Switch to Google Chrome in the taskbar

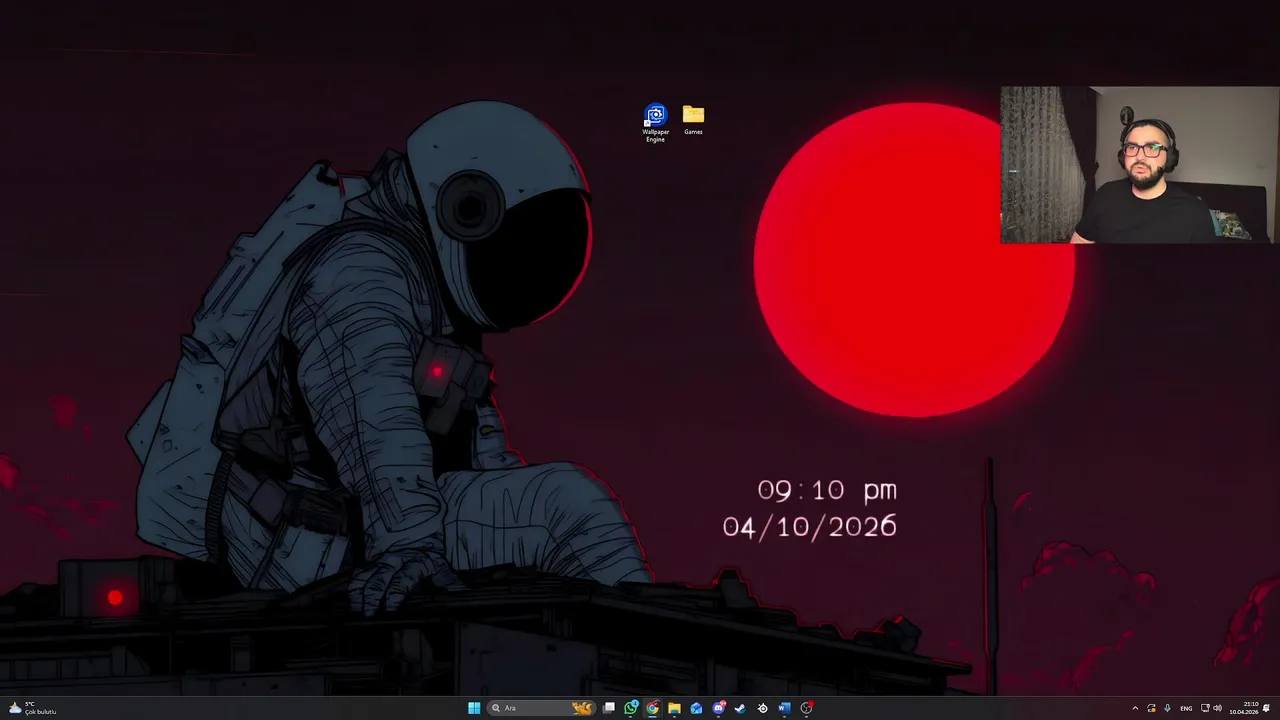(652, 708)
